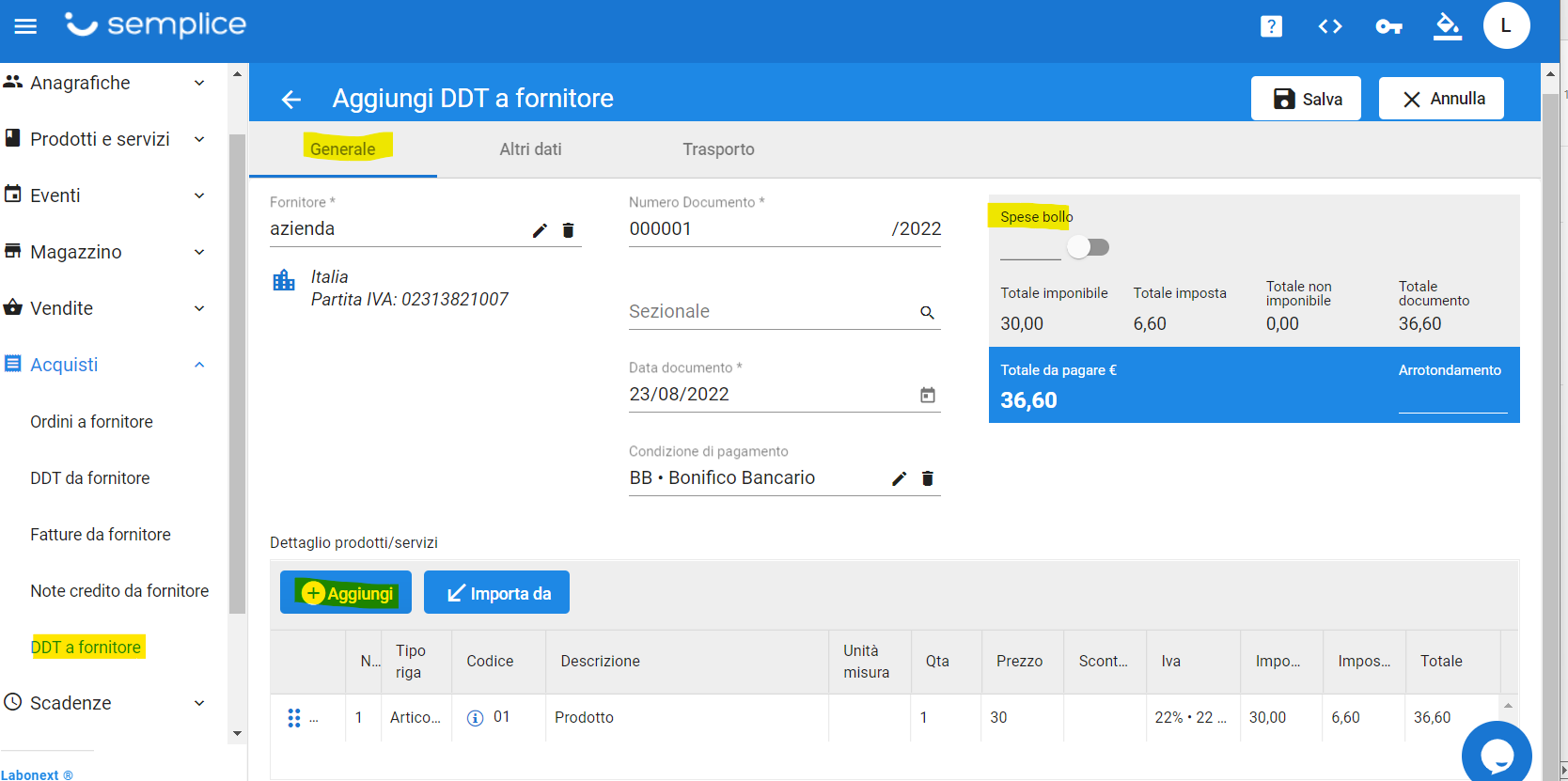Screen dimensions: 1568x781
Task: Switch to Generale tab
Action: point(343,148)
